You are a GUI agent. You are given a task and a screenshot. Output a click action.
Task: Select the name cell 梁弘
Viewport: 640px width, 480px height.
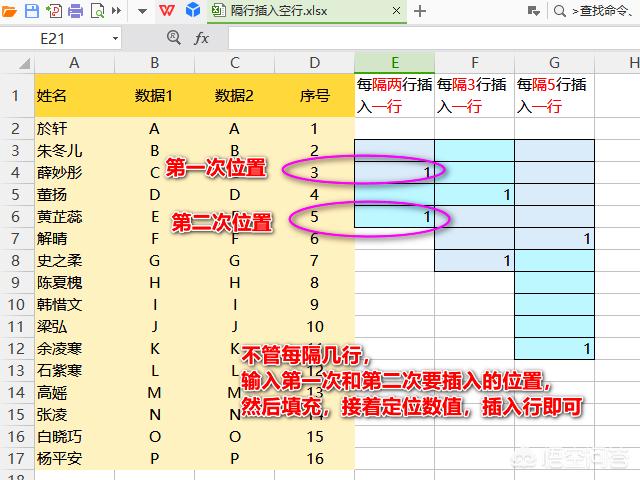[74, 327]
